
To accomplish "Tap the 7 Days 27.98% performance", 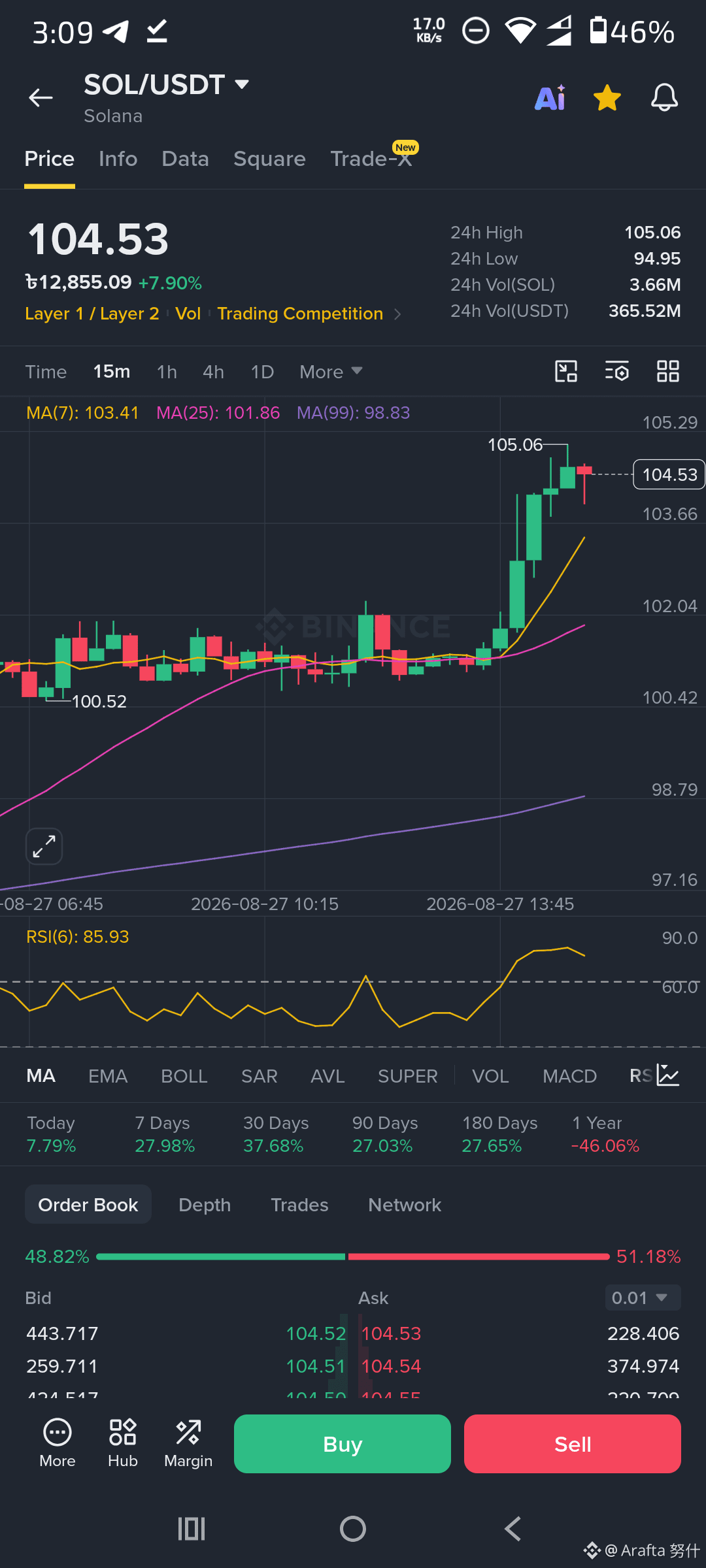I will tap(165, 1134).
